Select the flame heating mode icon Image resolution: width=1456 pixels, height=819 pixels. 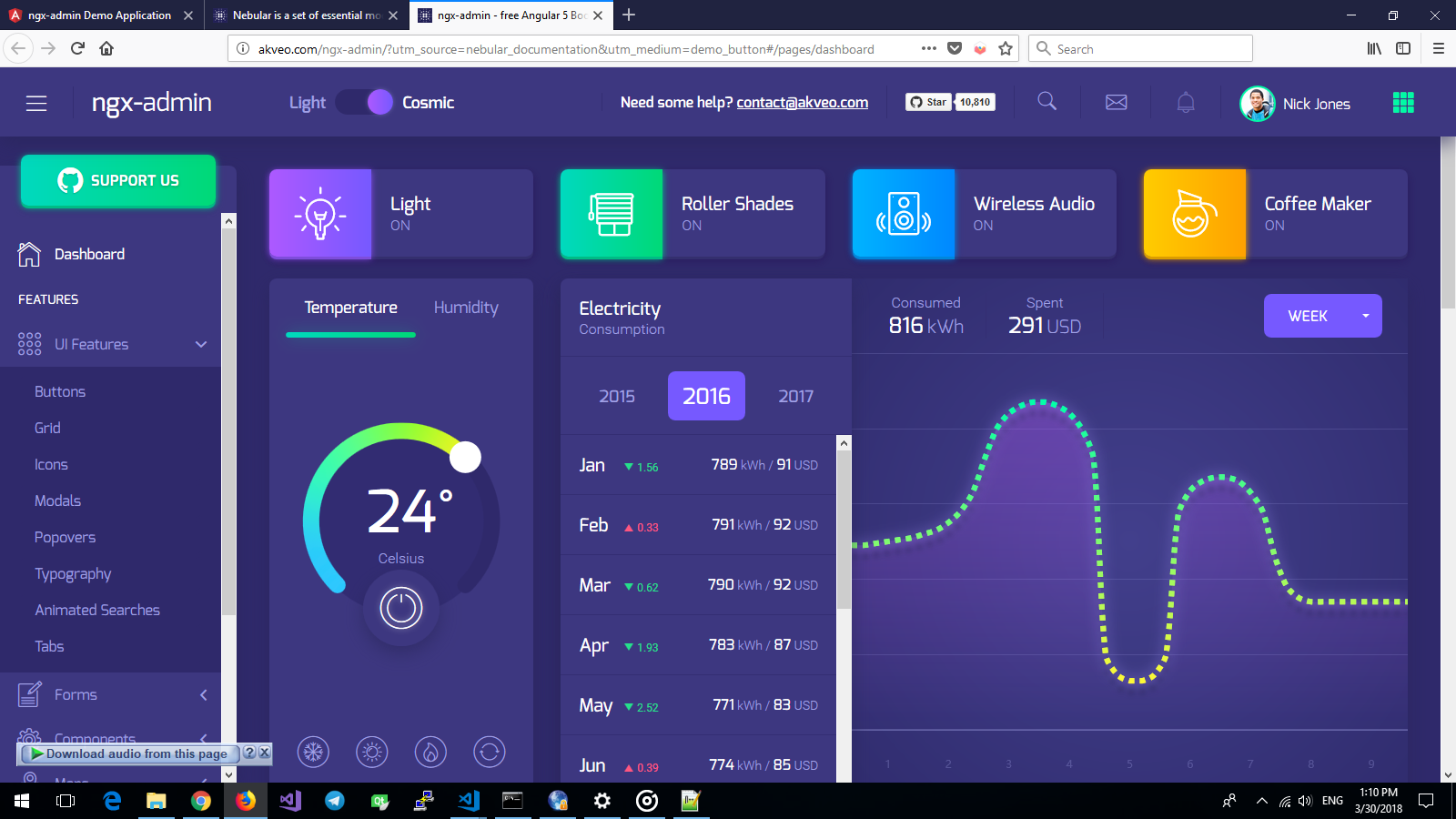point(430,752)
